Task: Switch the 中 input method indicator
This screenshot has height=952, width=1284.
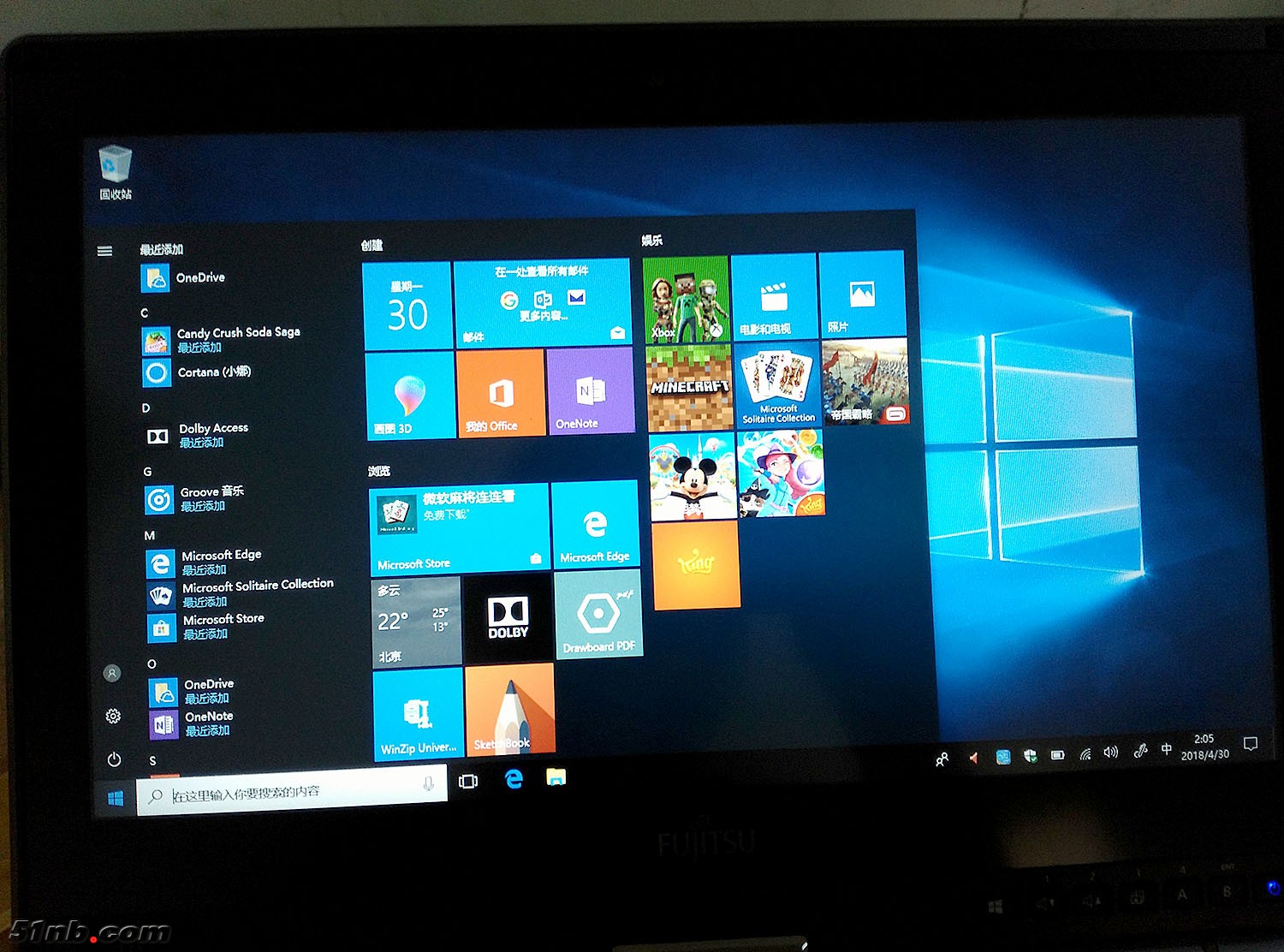Action: pyautogui.click(x=1167, y=749)
